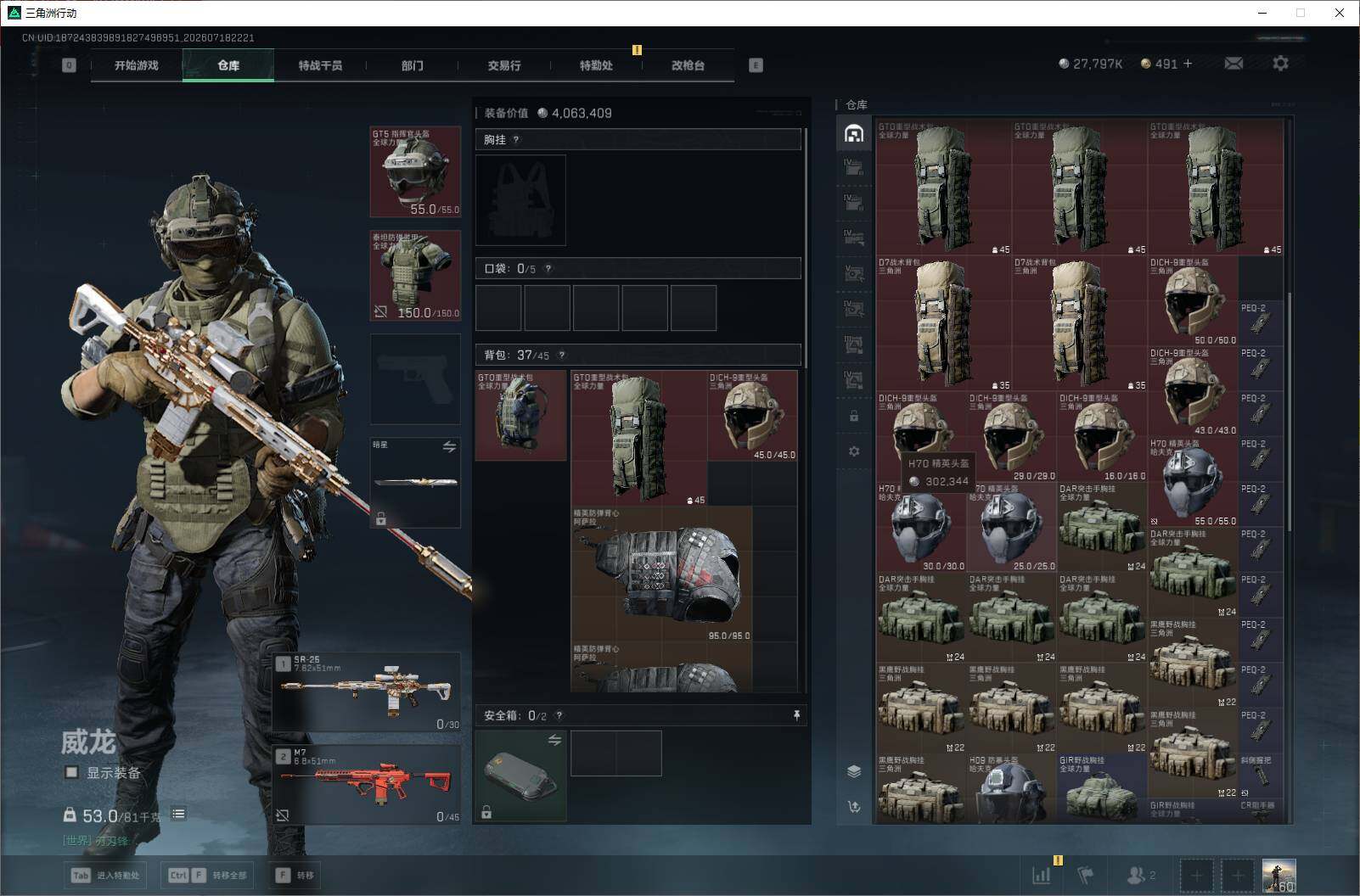Click the warehouse vertical scrollbar

(x=1290, y=412)
